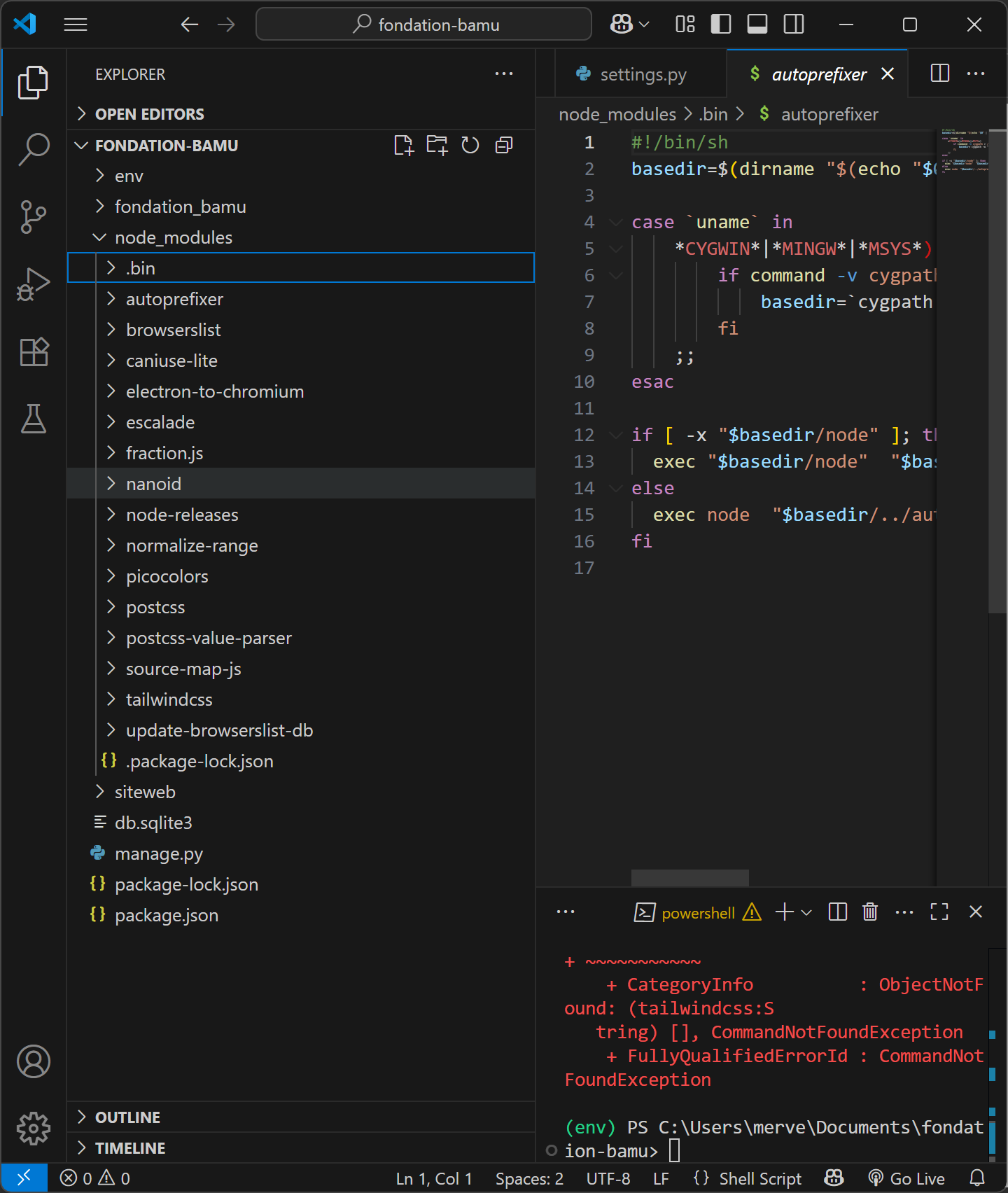Open the Accounts menu icon

coord(33,1061)
